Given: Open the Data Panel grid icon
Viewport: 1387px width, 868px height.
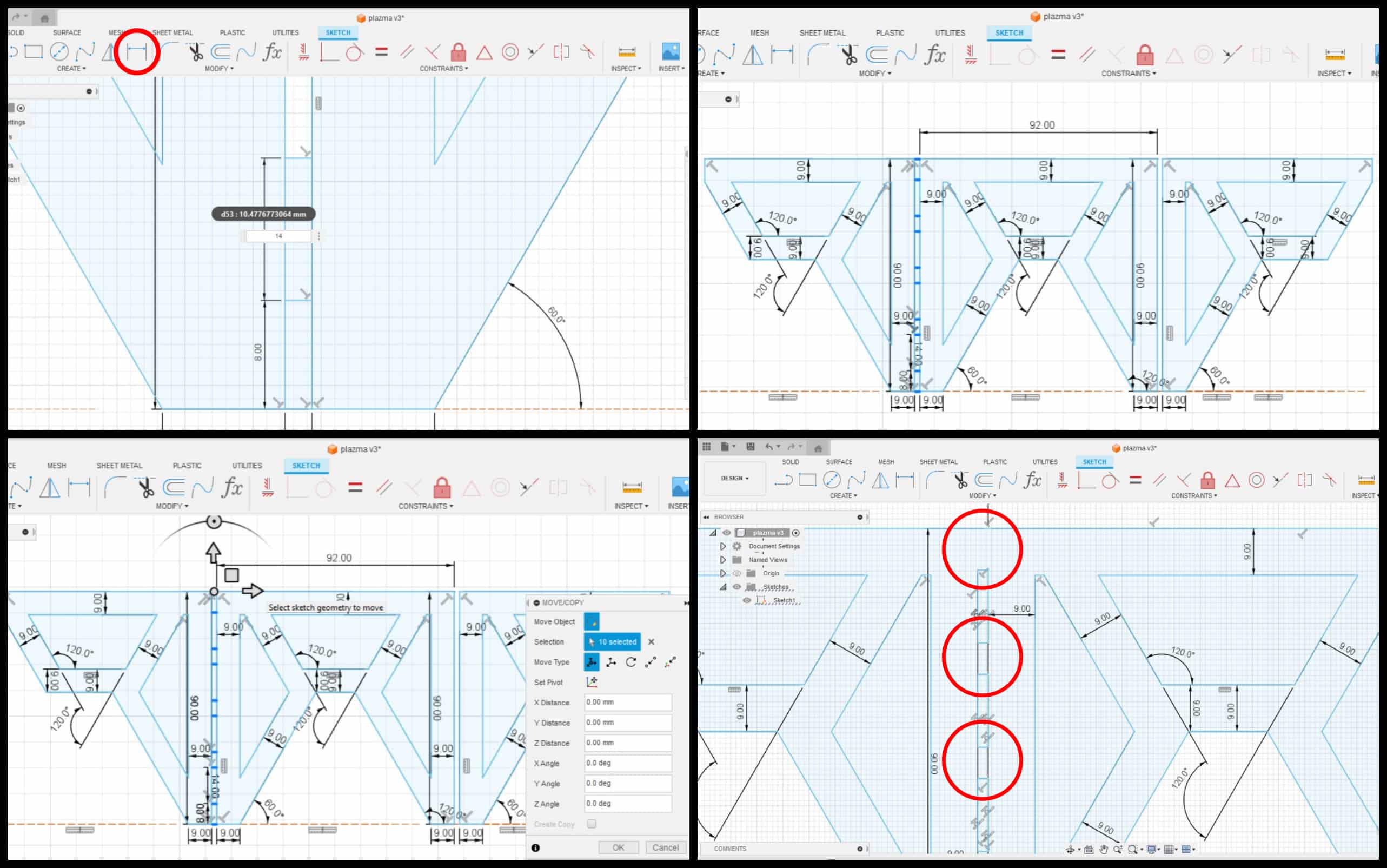Looking at the screenshot, I should point(706,447).
